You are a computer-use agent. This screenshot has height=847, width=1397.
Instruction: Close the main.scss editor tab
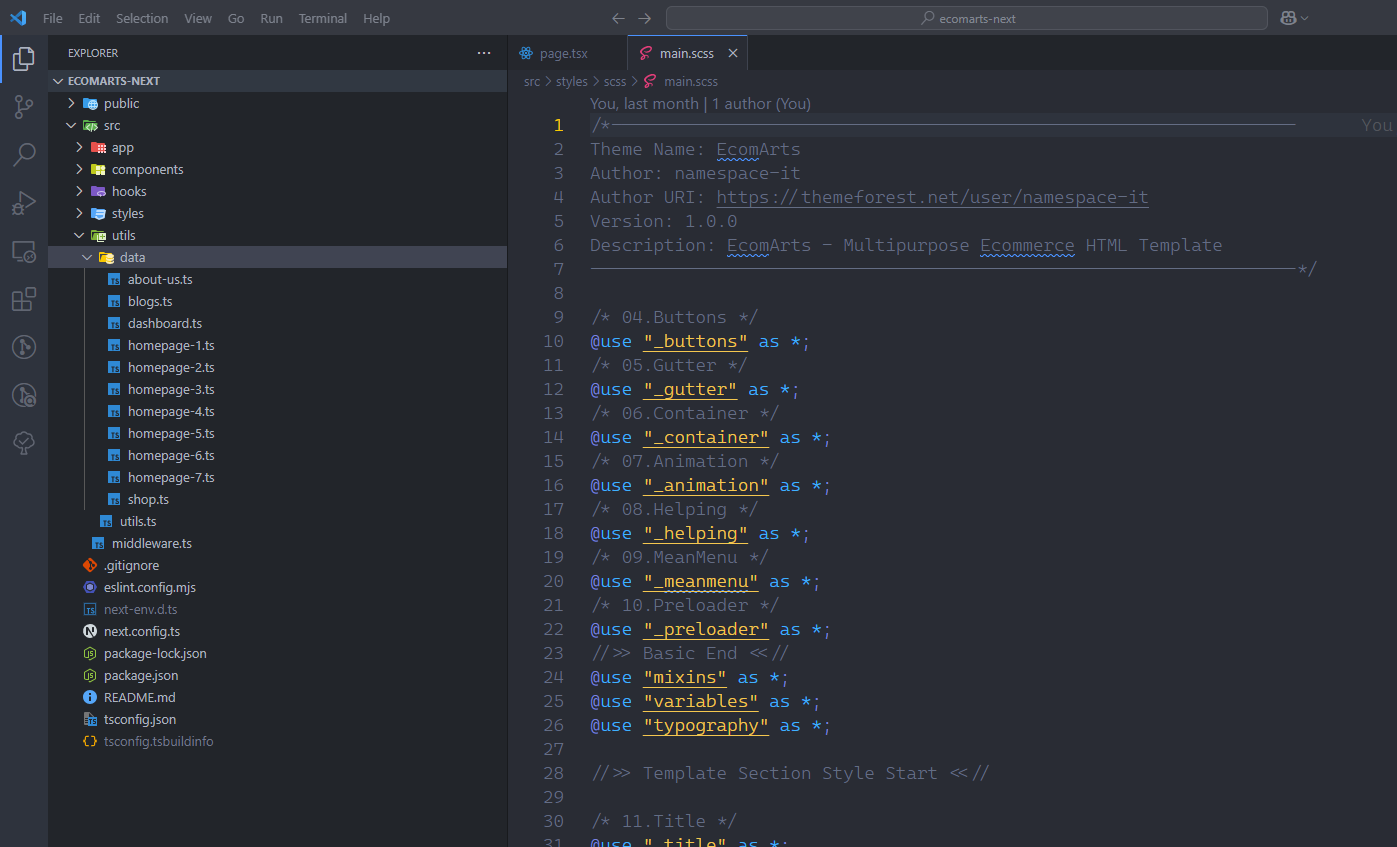coord(733,53)
